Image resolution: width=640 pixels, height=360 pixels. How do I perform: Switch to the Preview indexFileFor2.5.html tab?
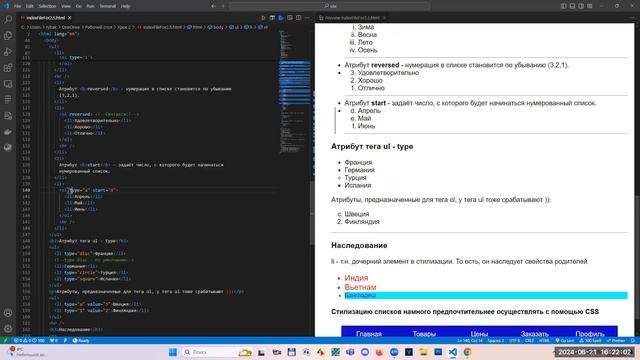352,18
